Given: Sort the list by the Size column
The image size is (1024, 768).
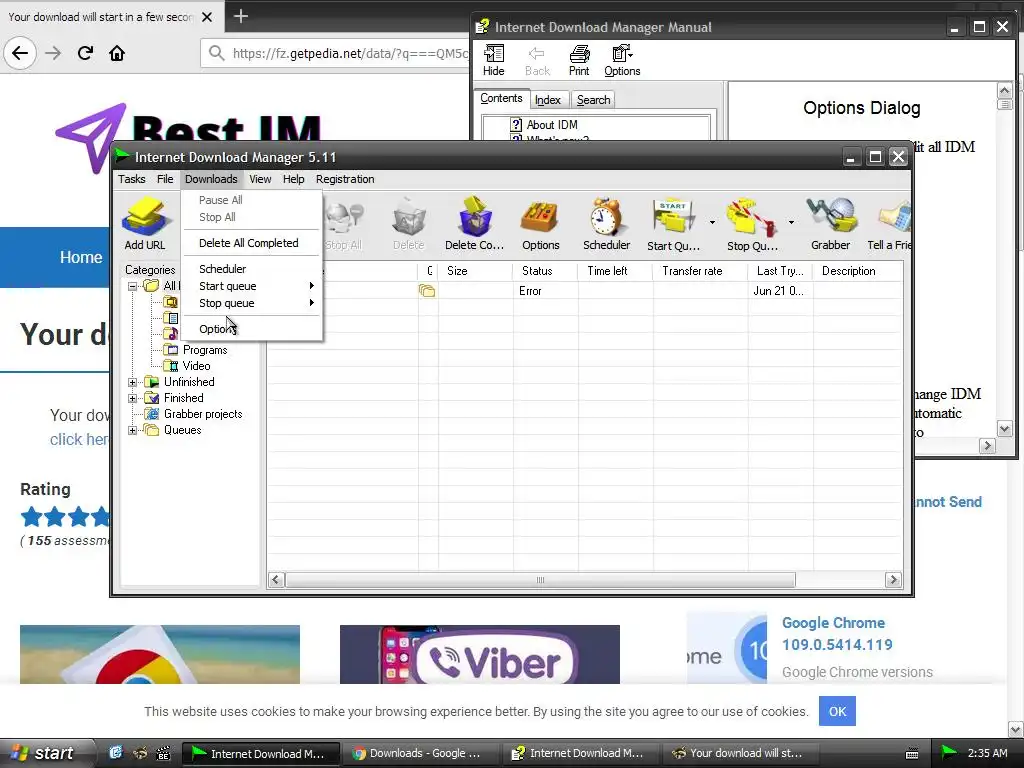Looking at the screenshot, I should pyautogui.click(x=475, y=270).
